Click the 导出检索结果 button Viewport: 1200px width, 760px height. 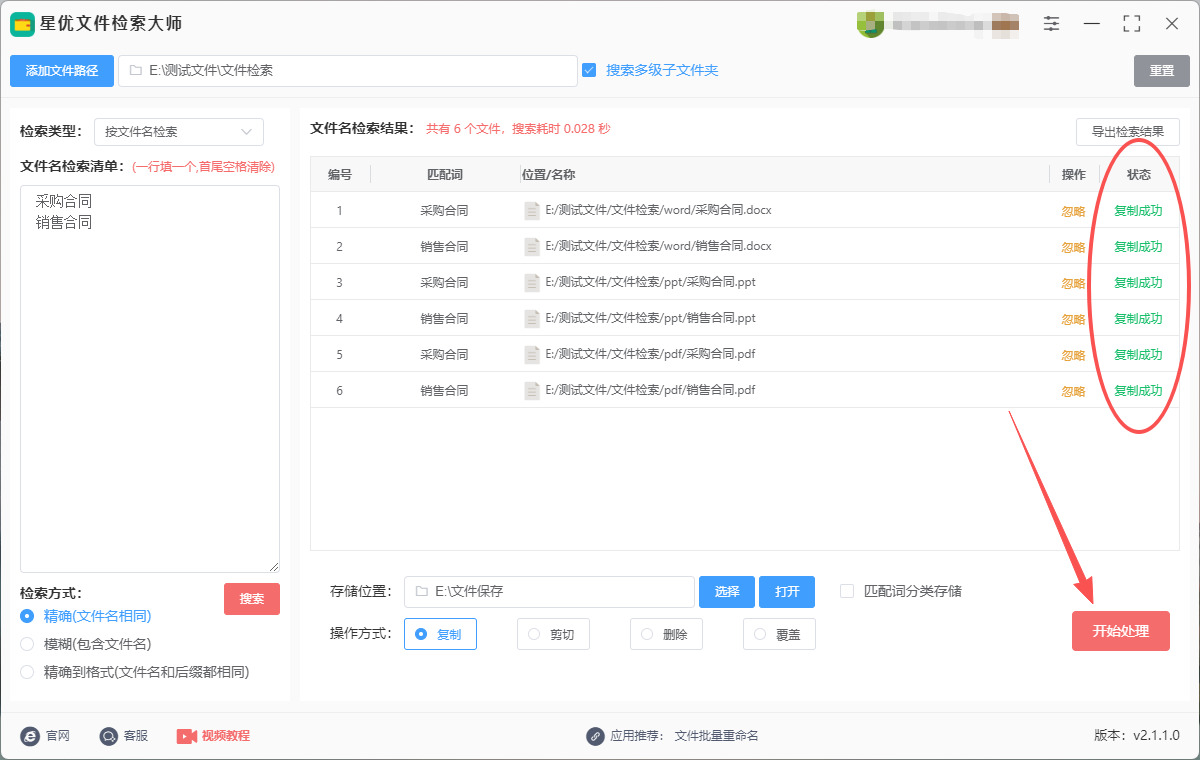(x=1127, y=132)
